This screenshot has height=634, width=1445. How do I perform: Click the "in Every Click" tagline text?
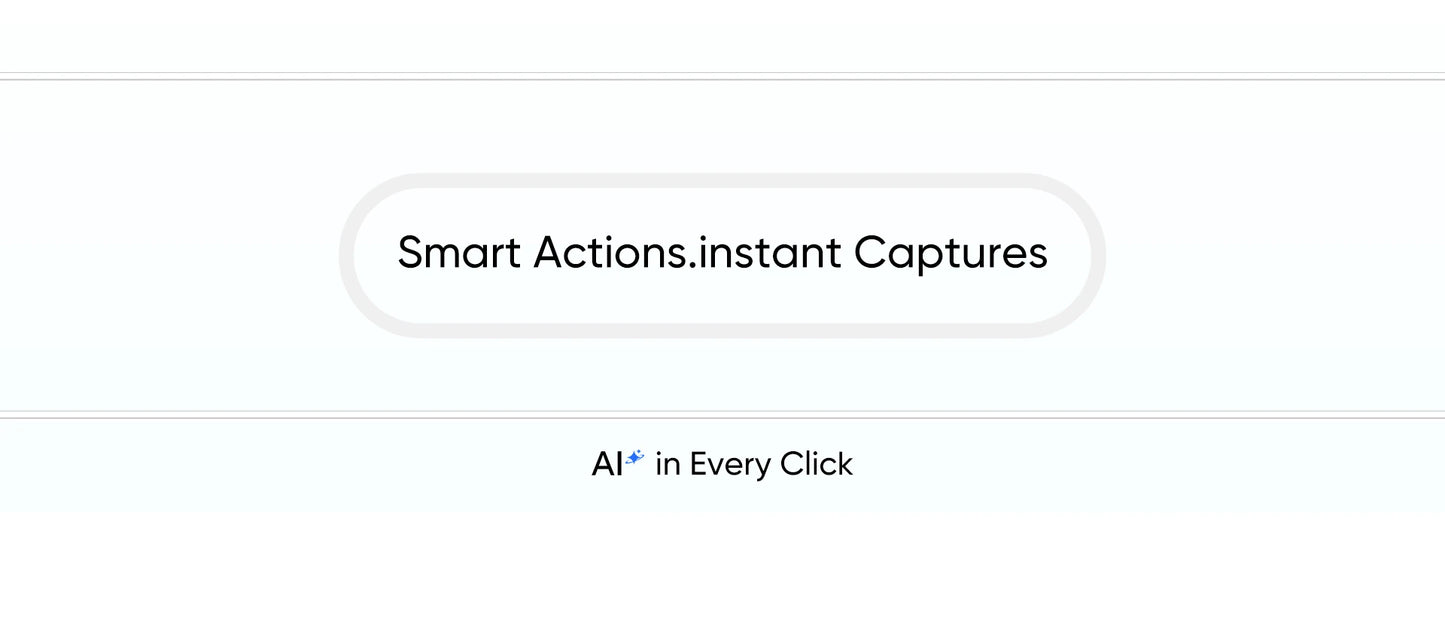click(754, 465)
